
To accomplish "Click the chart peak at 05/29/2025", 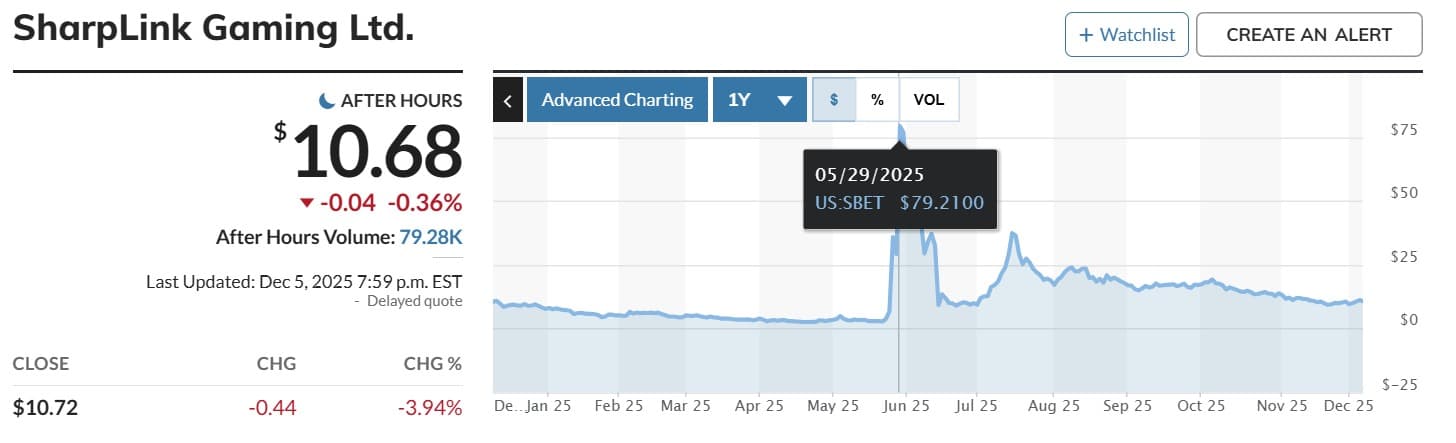I will (x=900, y=130).
